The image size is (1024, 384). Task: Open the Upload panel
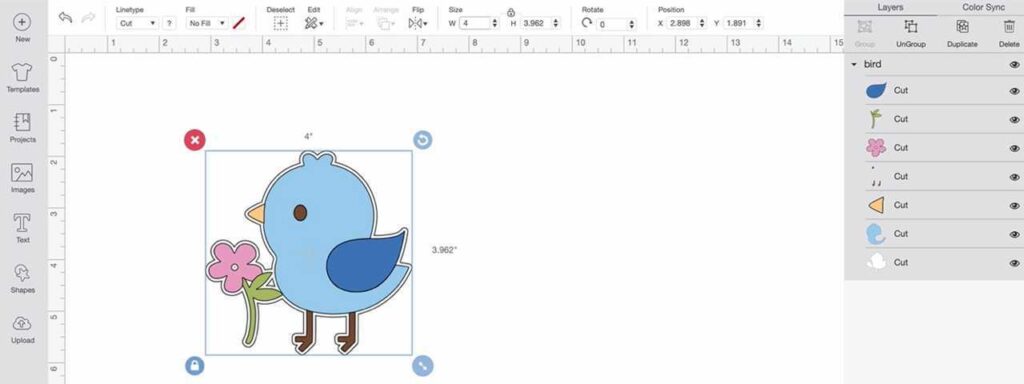pyautogui.click(x=23, y=329)
